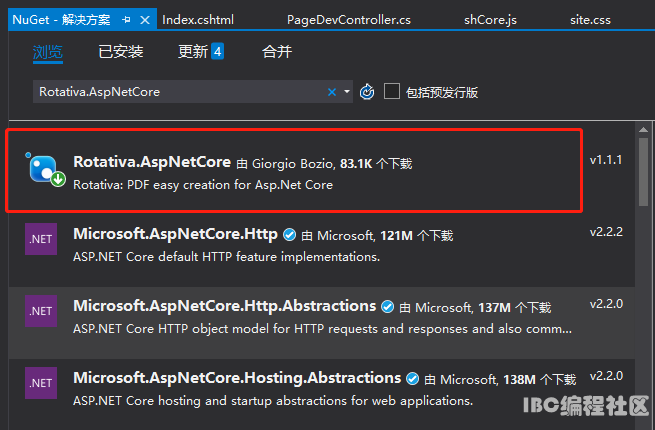This screenshot has height=430, width=655.
Task: Select the 浏览 (Browse) tab
Action: point(48,52)
